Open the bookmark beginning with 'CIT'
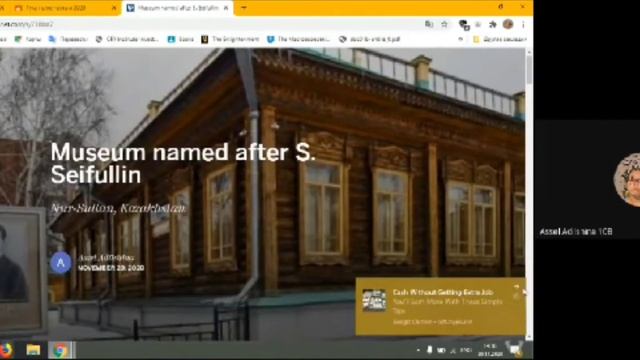Image resolution: width=640 pixels, height=360 pixels. click(127, 39)
